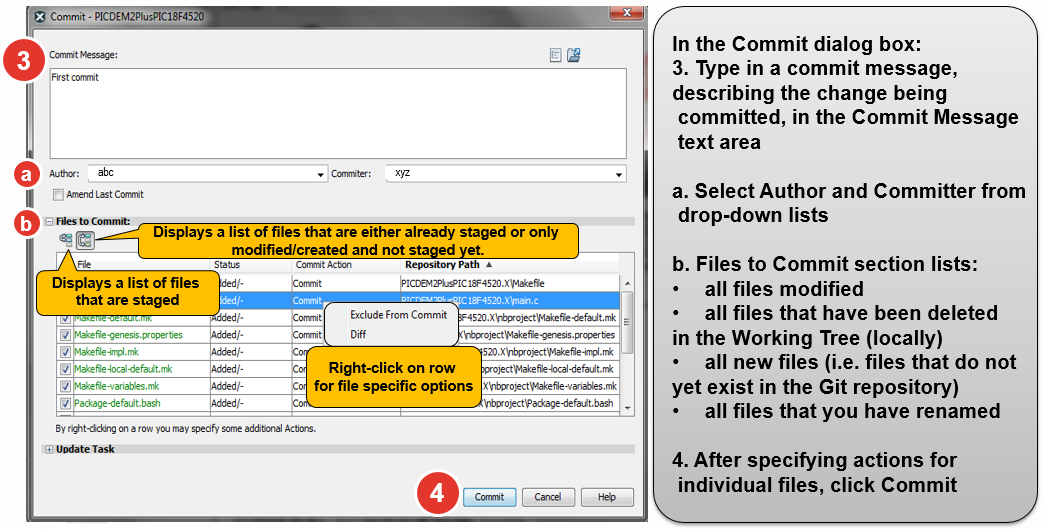Select the staged and unstaged files view icon

click(85, 240)
